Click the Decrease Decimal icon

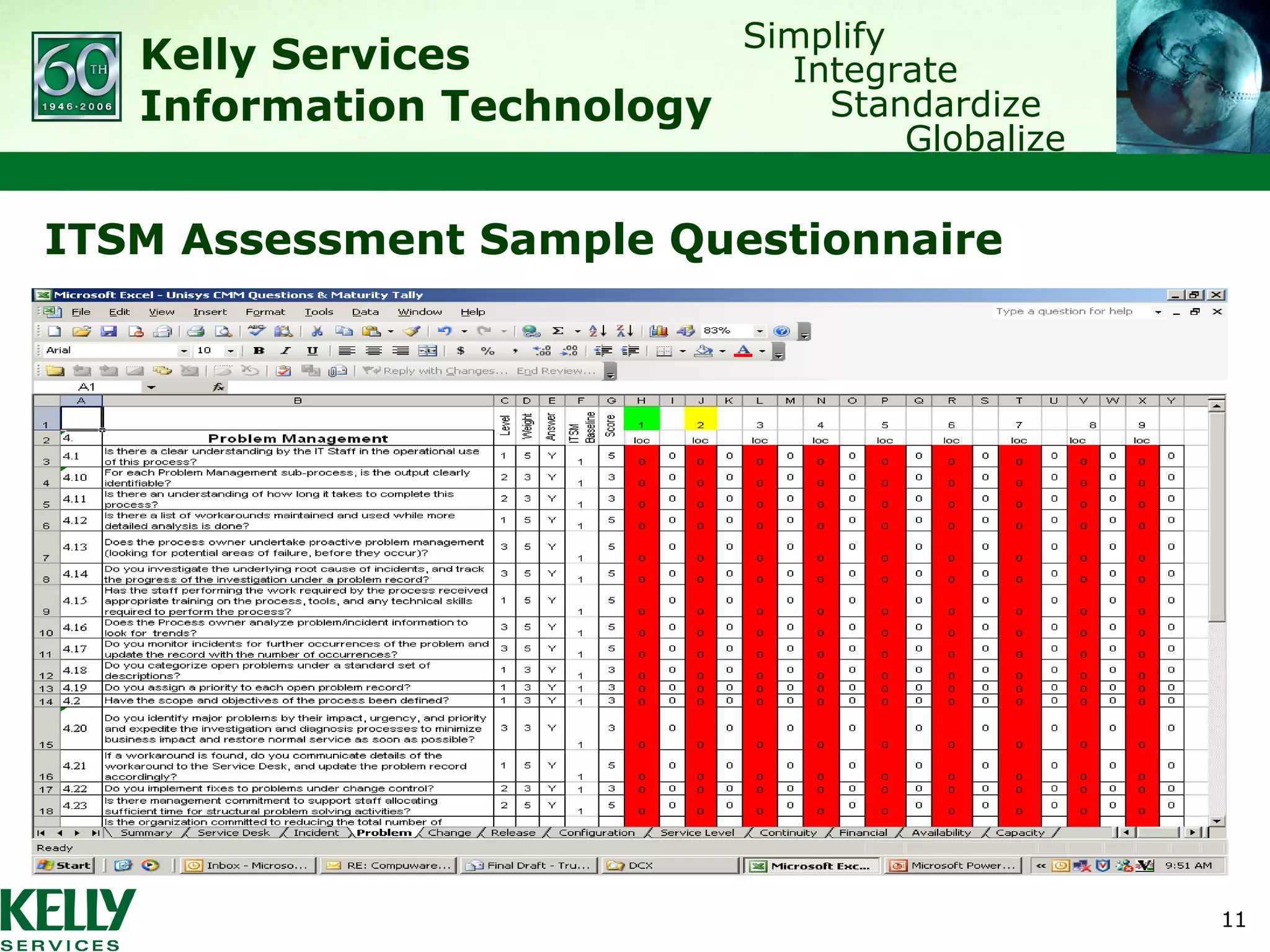pos(569,351)
